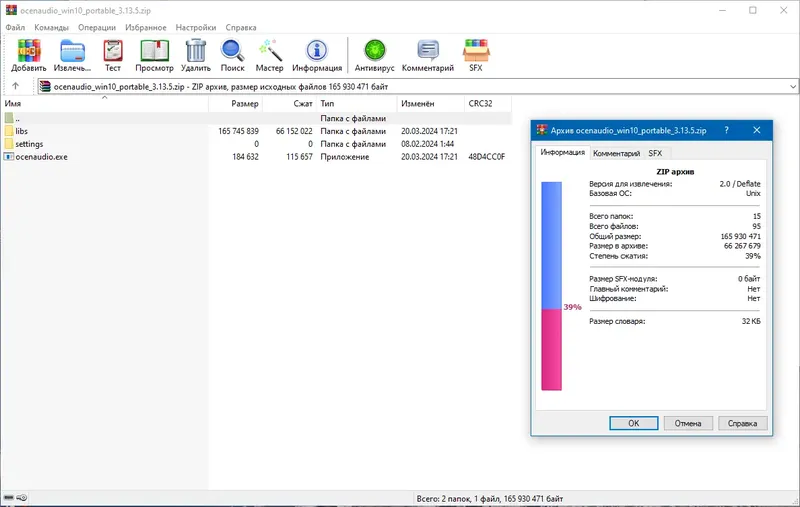Viewport: 800px width, 507px height.
Task: Click the Извлечь (Extract) toolbar icon
Action: (x=72, y=55)
